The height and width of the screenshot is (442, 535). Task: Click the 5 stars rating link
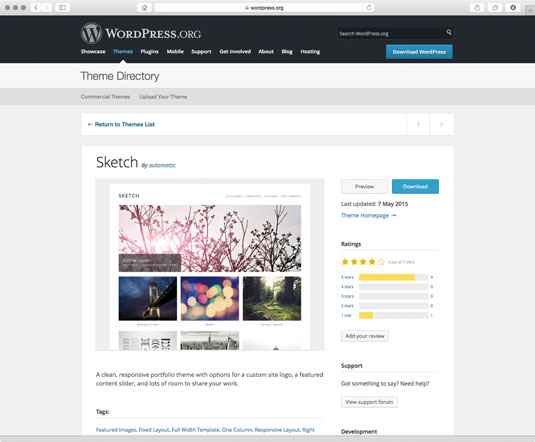(x=347, y=277)
